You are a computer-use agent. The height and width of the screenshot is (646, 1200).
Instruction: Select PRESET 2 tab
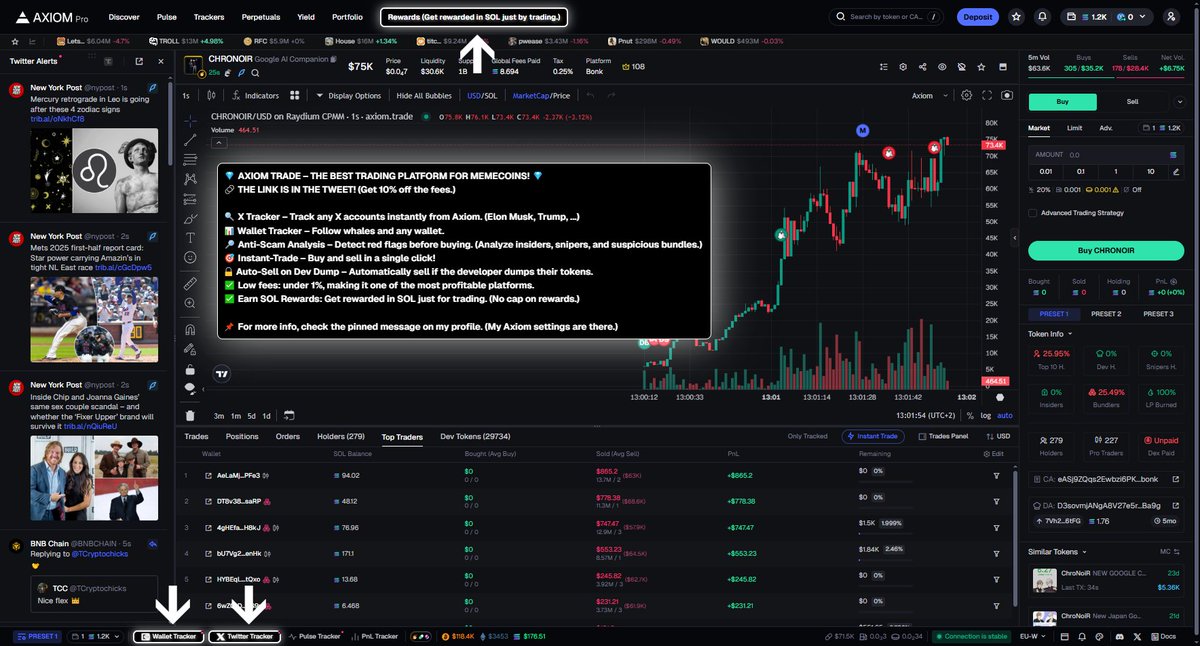click(x=1106, y=314)
